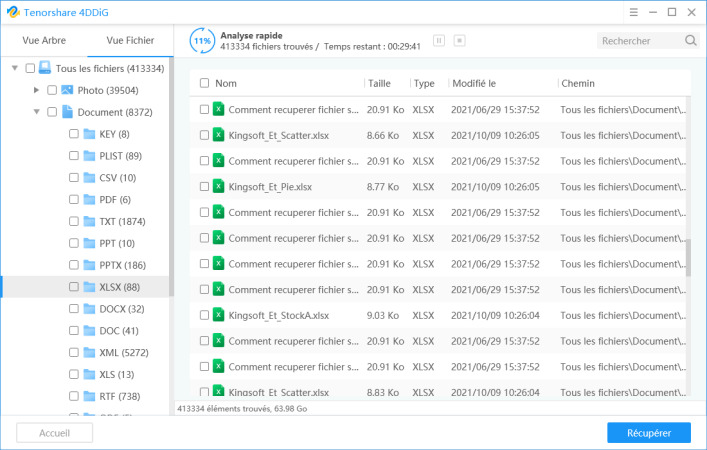Click the 2021/10/09 10:26:04 date of StockA
This screenshot has height=450, width=707.
click(x=495, y=315)
